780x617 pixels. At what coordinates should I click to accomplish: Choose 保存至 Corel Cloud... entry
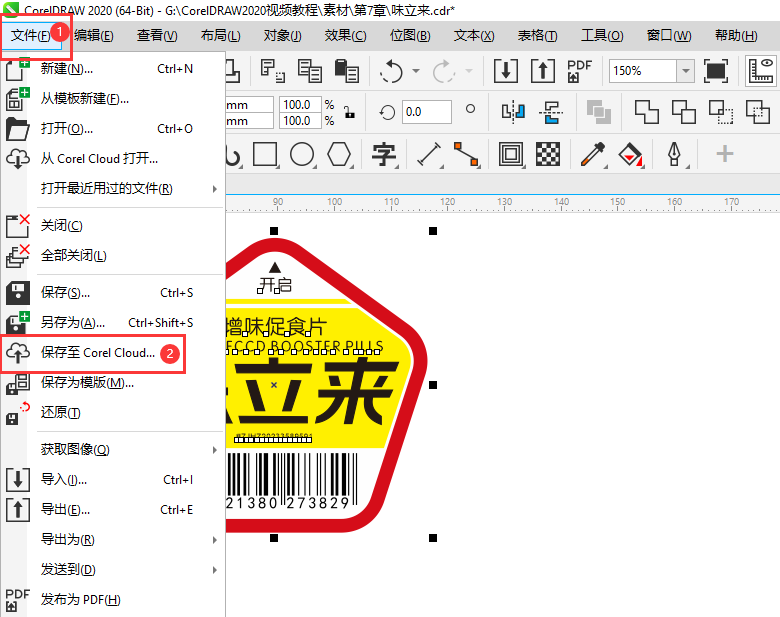[112, 353]
